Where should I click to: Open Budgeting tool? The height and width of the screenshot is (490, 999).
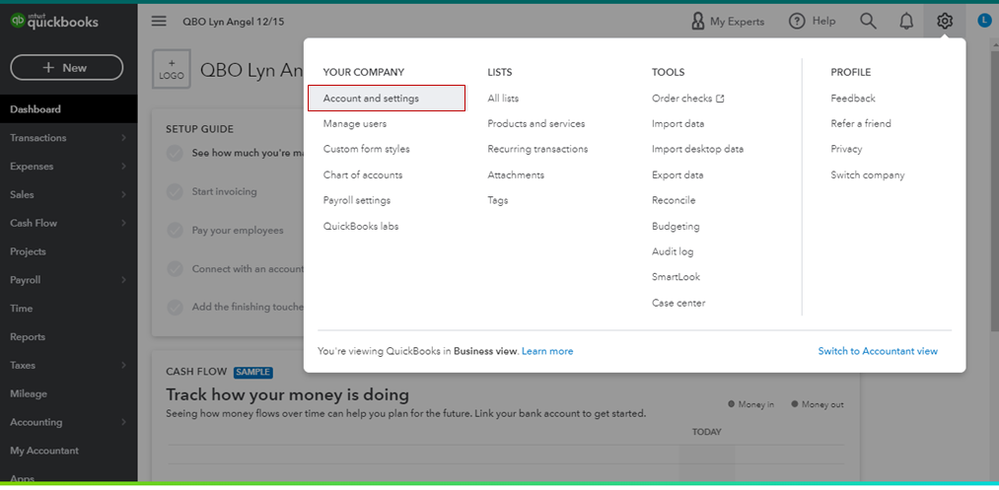coord(675,226)
